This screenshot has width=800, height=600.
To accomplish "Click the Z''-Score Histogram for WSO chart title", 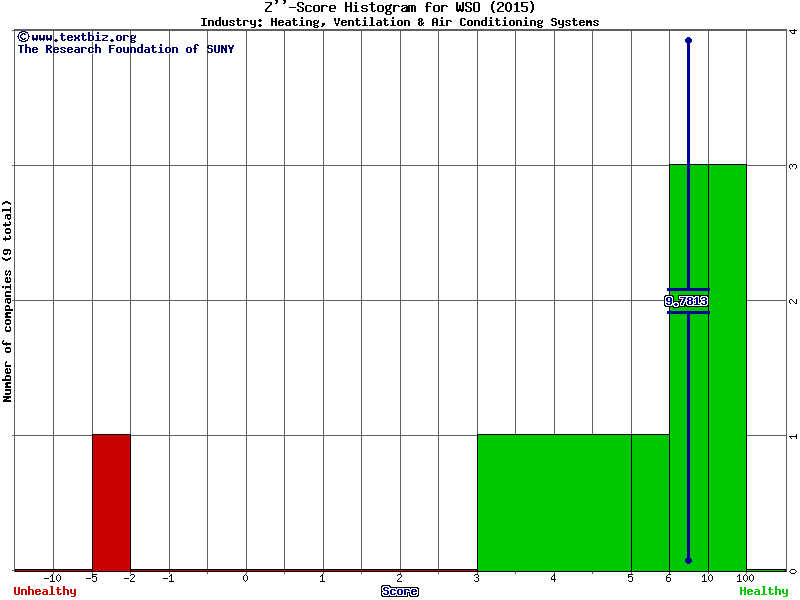I will 400,8.
